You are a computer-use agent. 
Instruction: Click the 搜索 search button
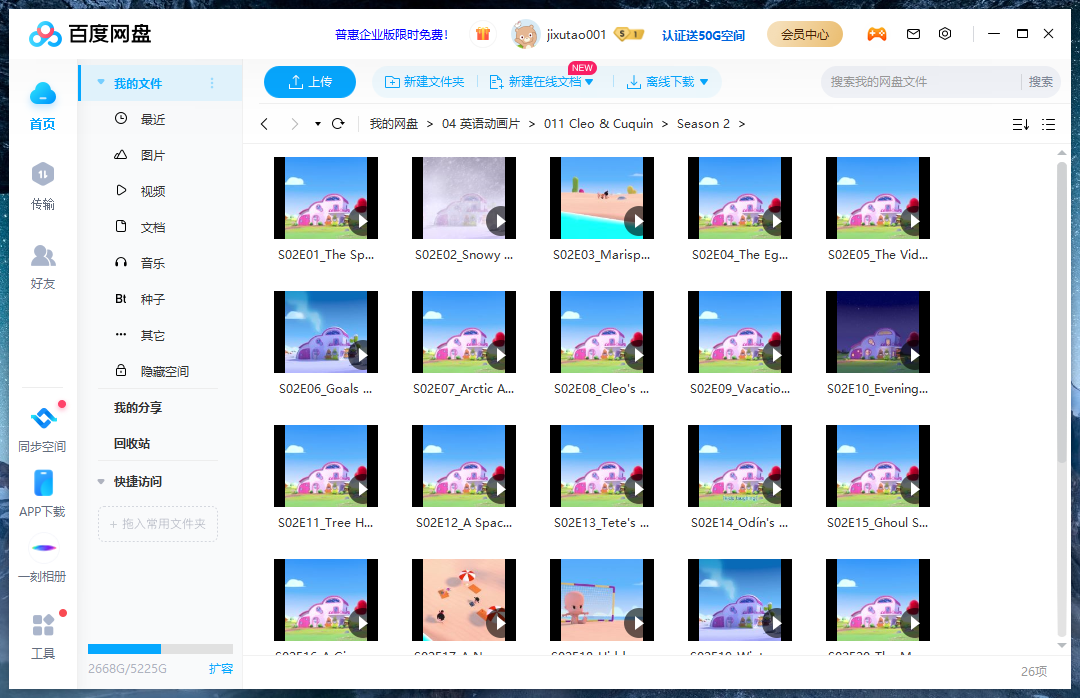click(x=1040, y=82)
